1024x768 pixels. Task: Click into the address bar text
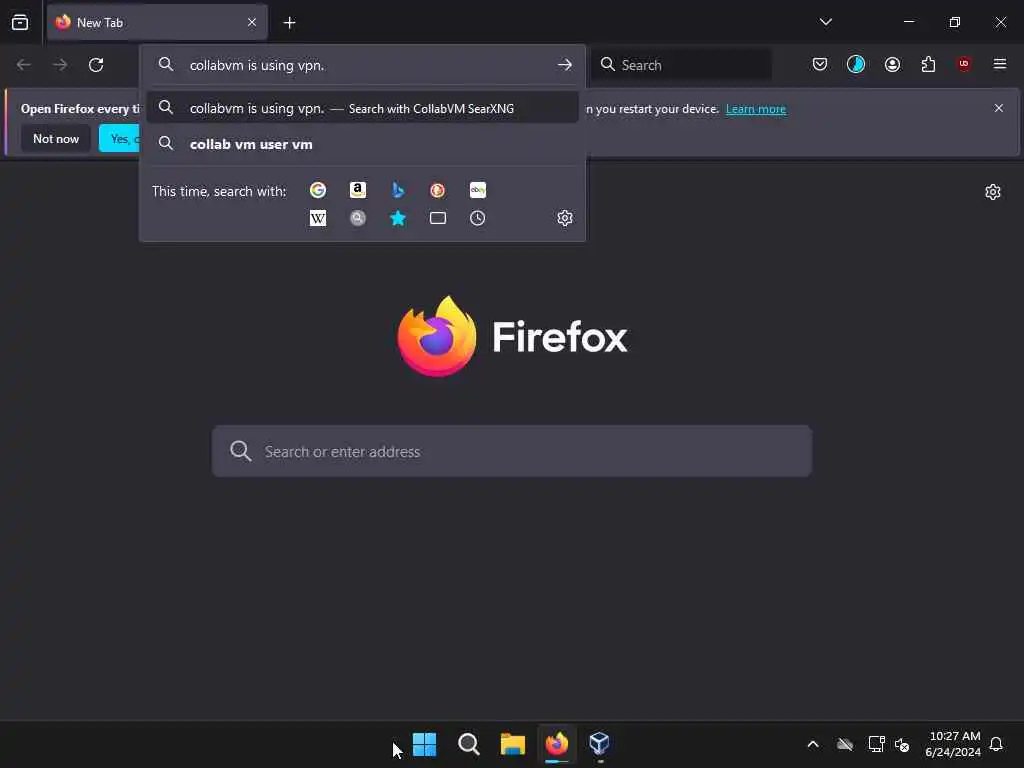(257, 65)
